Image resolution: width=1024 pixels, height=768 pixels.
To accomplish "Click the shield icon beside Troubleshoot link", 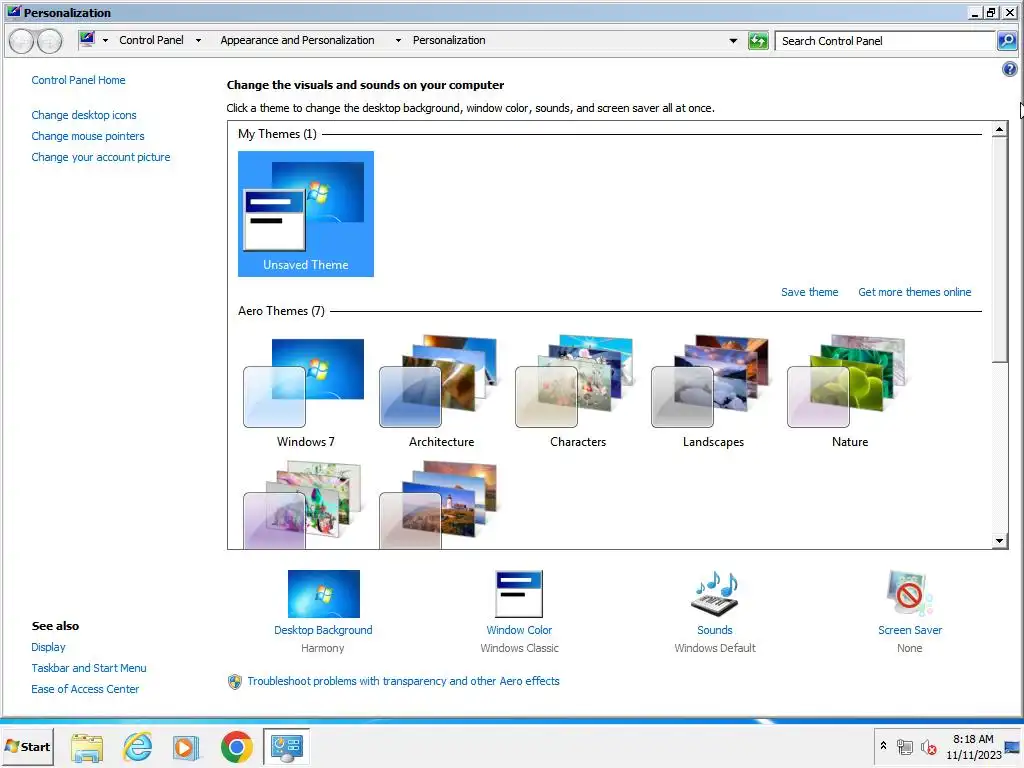I will (x=234, y=682).
